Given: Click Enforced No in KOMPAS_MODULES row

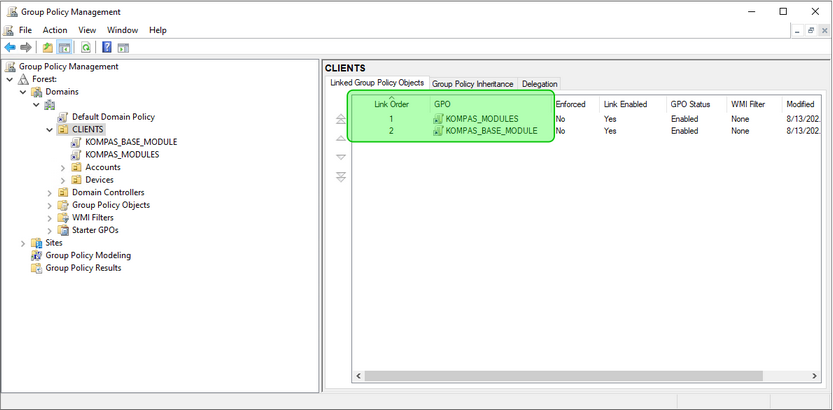Looking at the screenshot, I should click(x=560, y=119).
